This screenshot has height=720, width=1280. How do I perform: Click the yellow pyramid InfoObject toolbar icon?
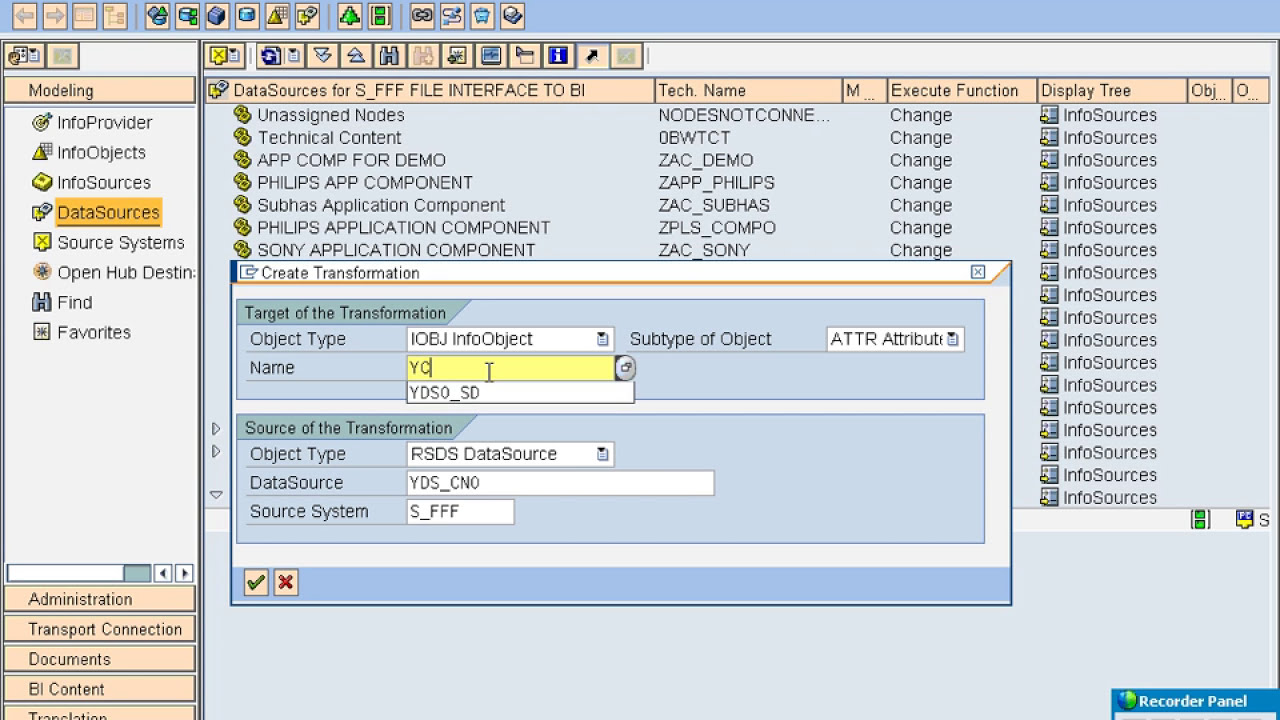click(x=278, y=16)
